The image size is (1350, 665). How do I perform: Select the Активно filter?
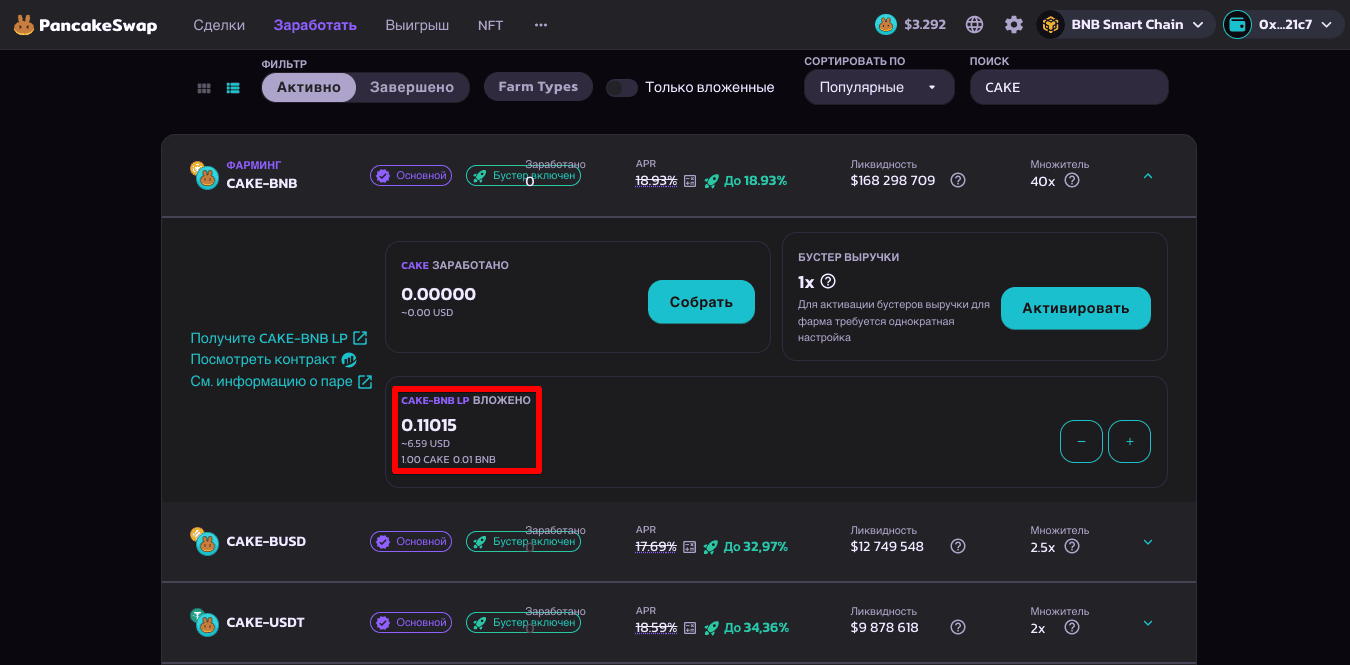309,88
